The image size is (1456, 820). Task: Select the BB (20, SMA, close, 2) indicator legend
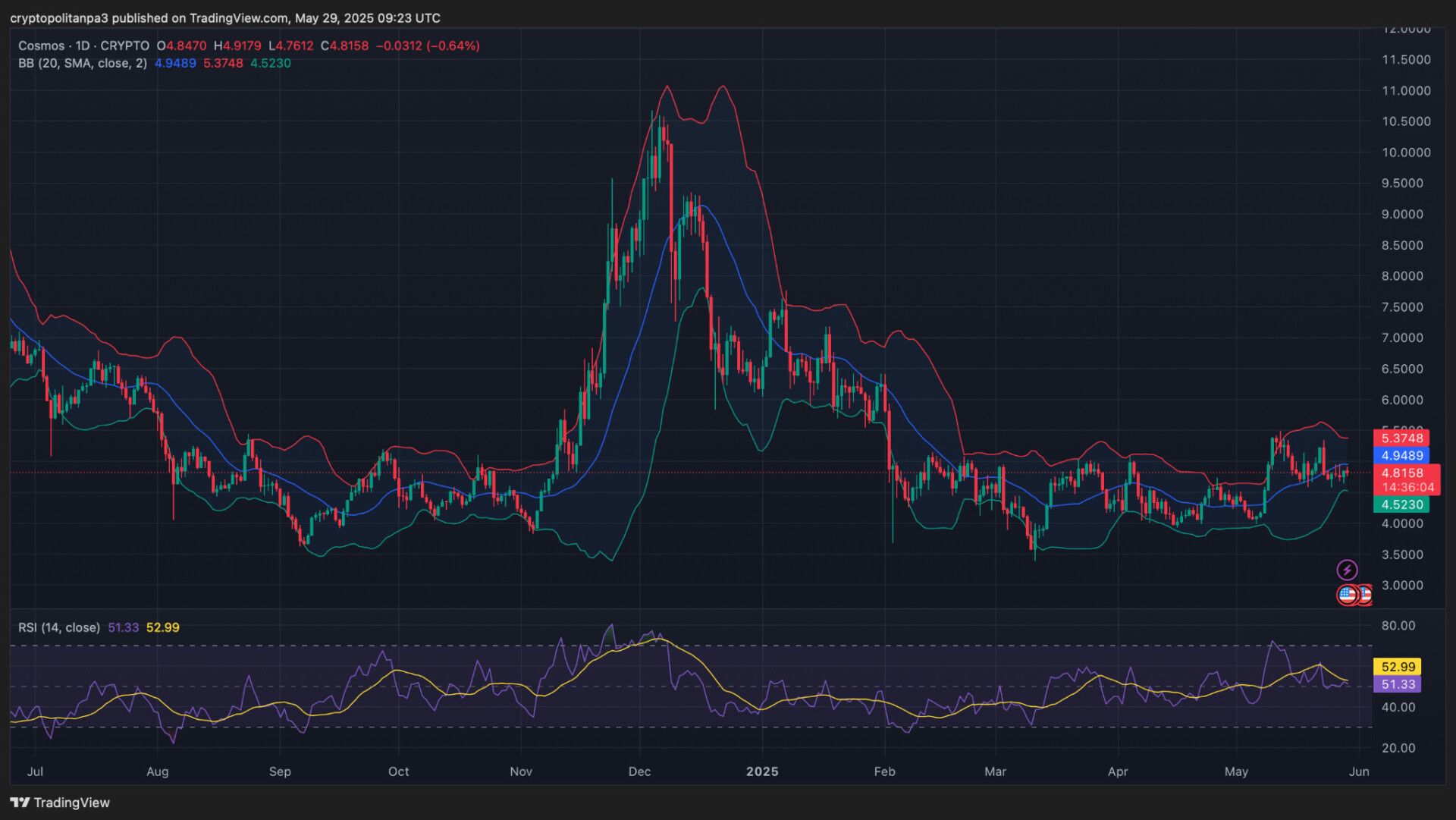(82, 64)
